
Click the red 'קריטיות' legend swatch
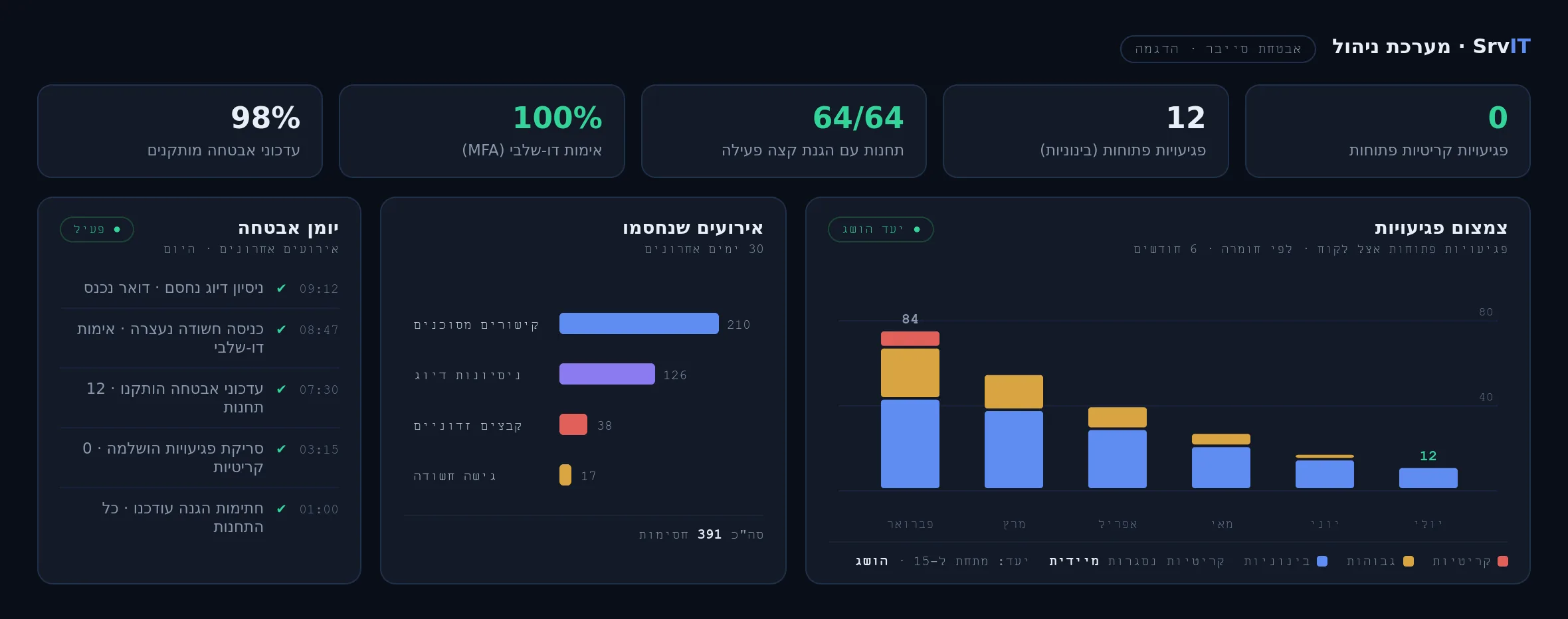point(1503,561)
